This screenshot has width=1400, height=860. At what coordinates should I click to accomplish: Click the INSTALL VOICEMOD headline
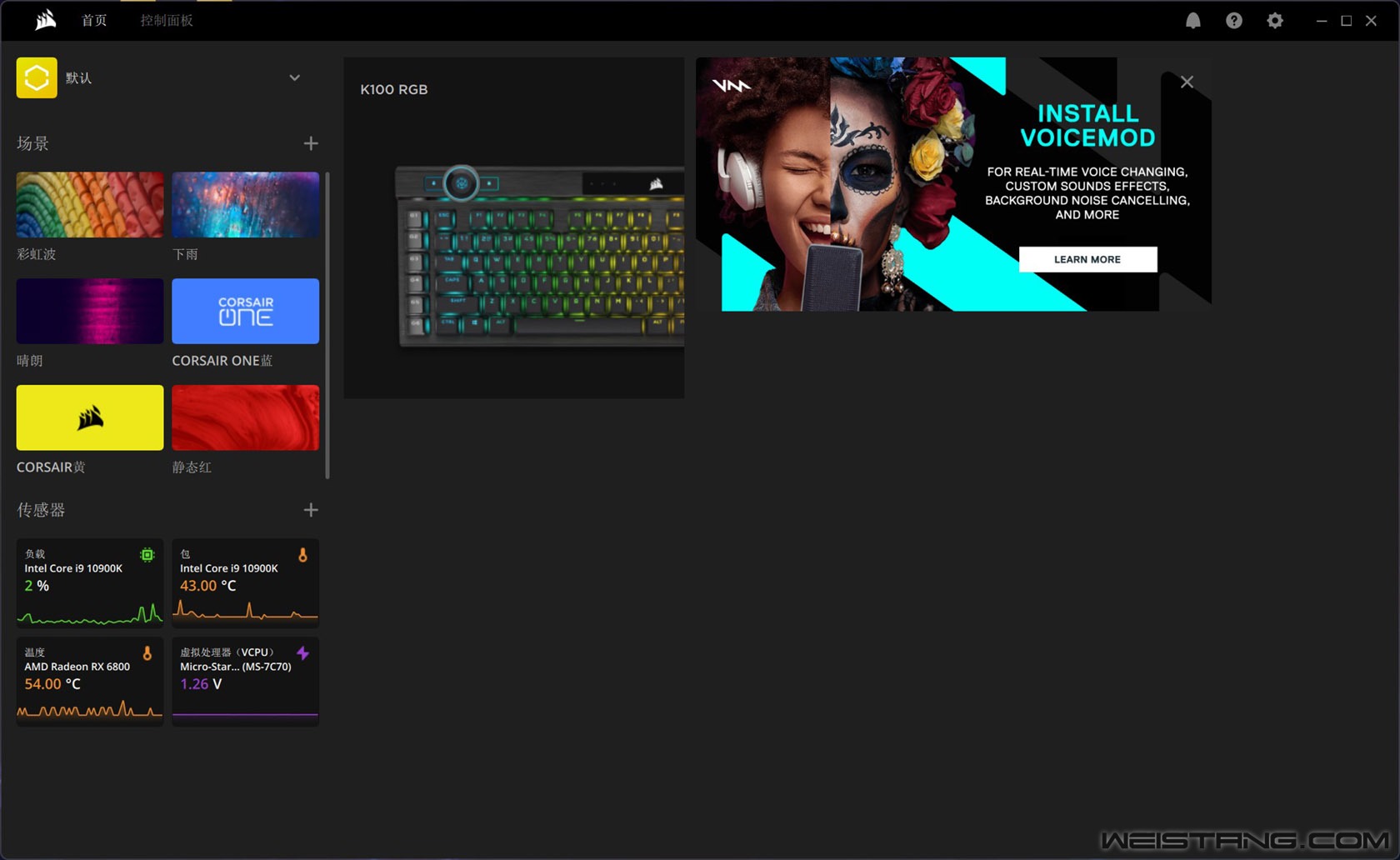click(1087, 126)
